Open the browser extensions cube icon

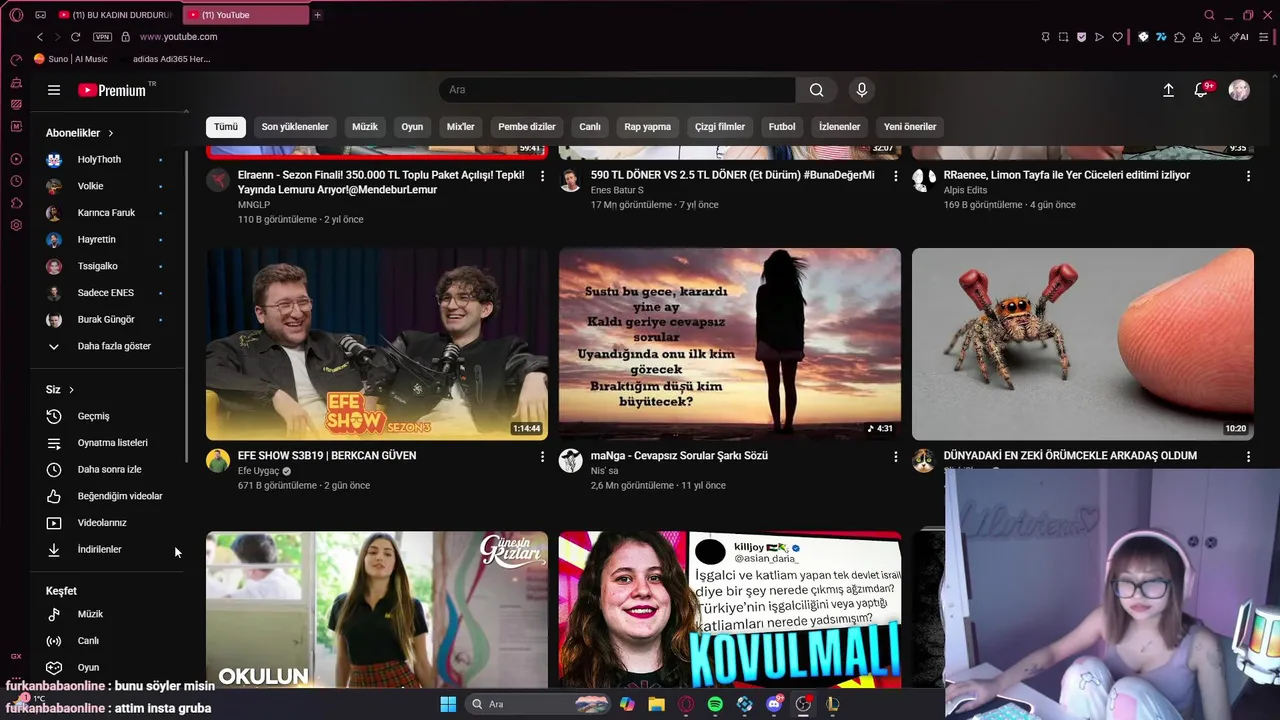click(1179, 37)
